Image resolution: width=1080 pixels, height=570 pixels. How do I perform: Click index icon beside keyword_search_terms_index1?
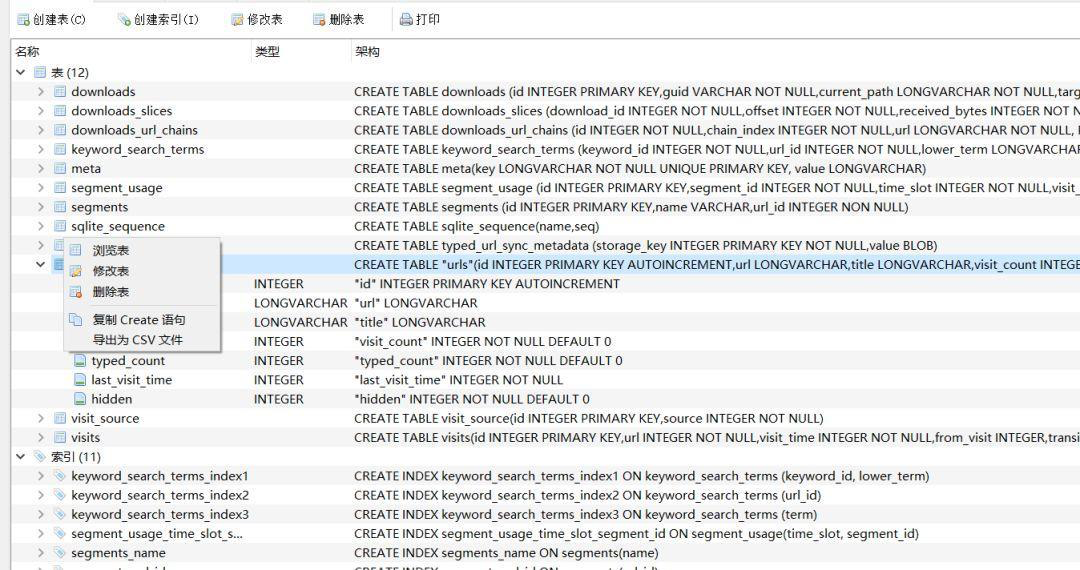tap(60, 476)
